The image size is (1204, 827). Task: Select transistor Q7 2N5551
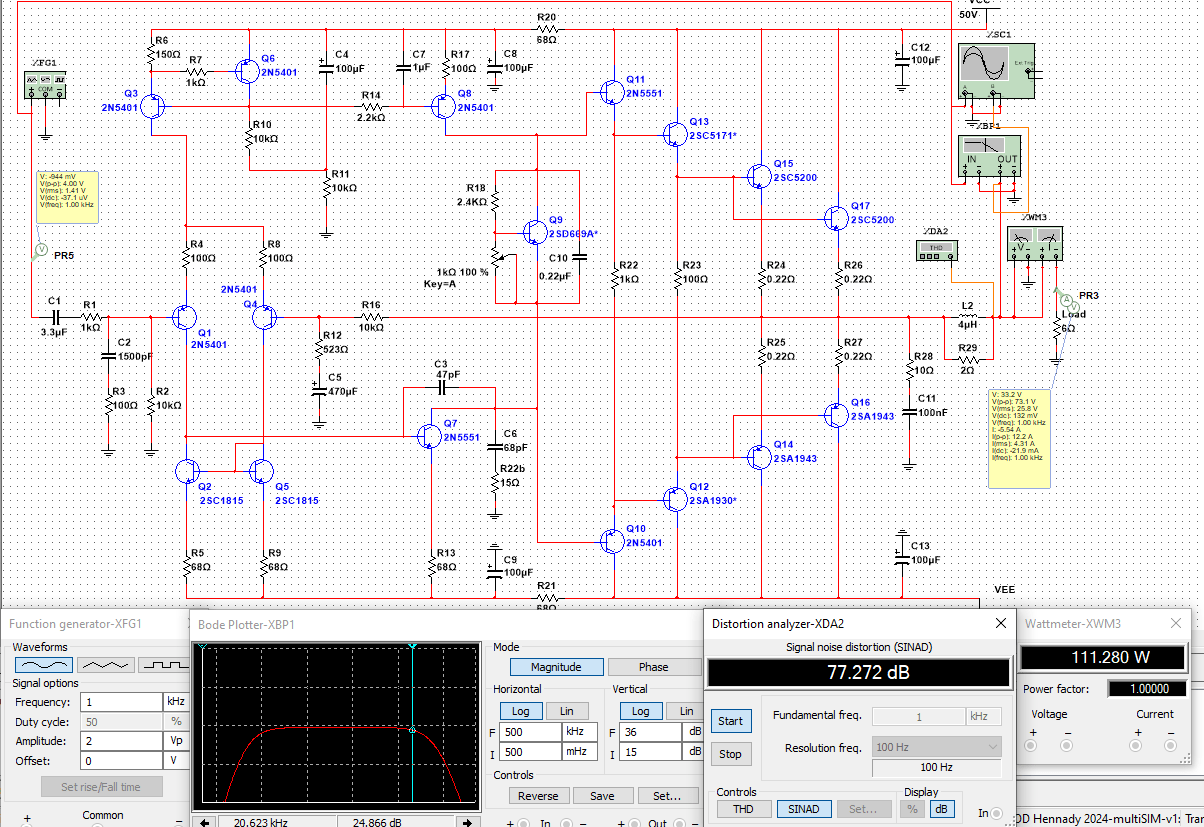click(430, 436)
